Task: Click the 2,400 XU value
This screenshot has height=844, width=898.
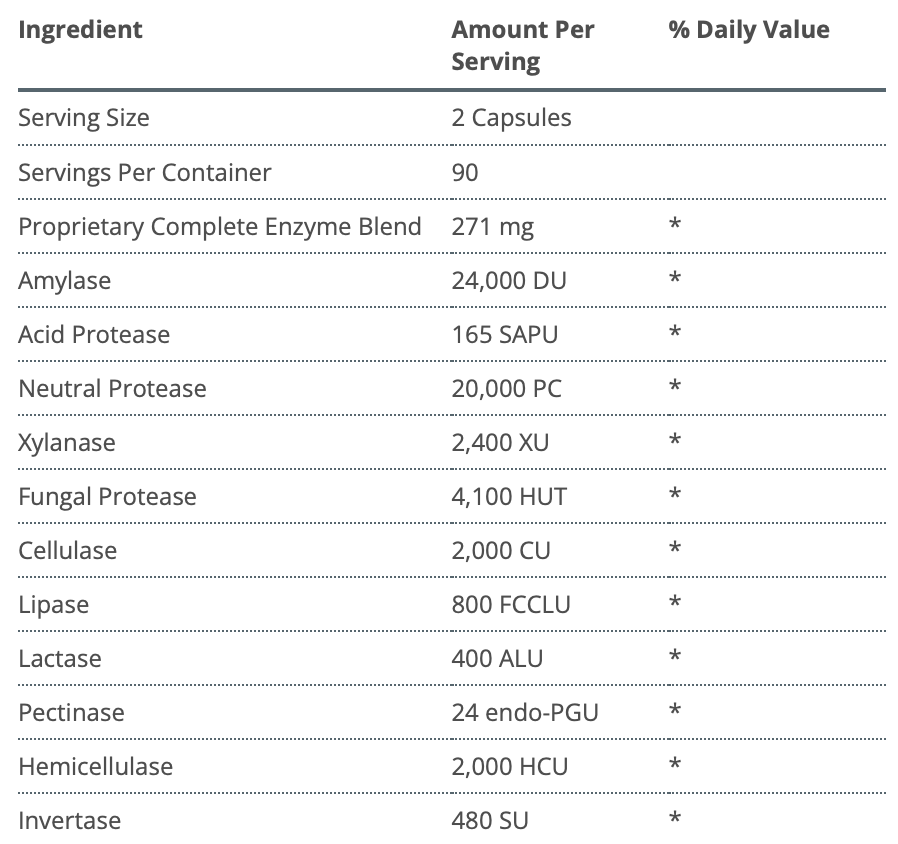Action: tap(500, 442)
